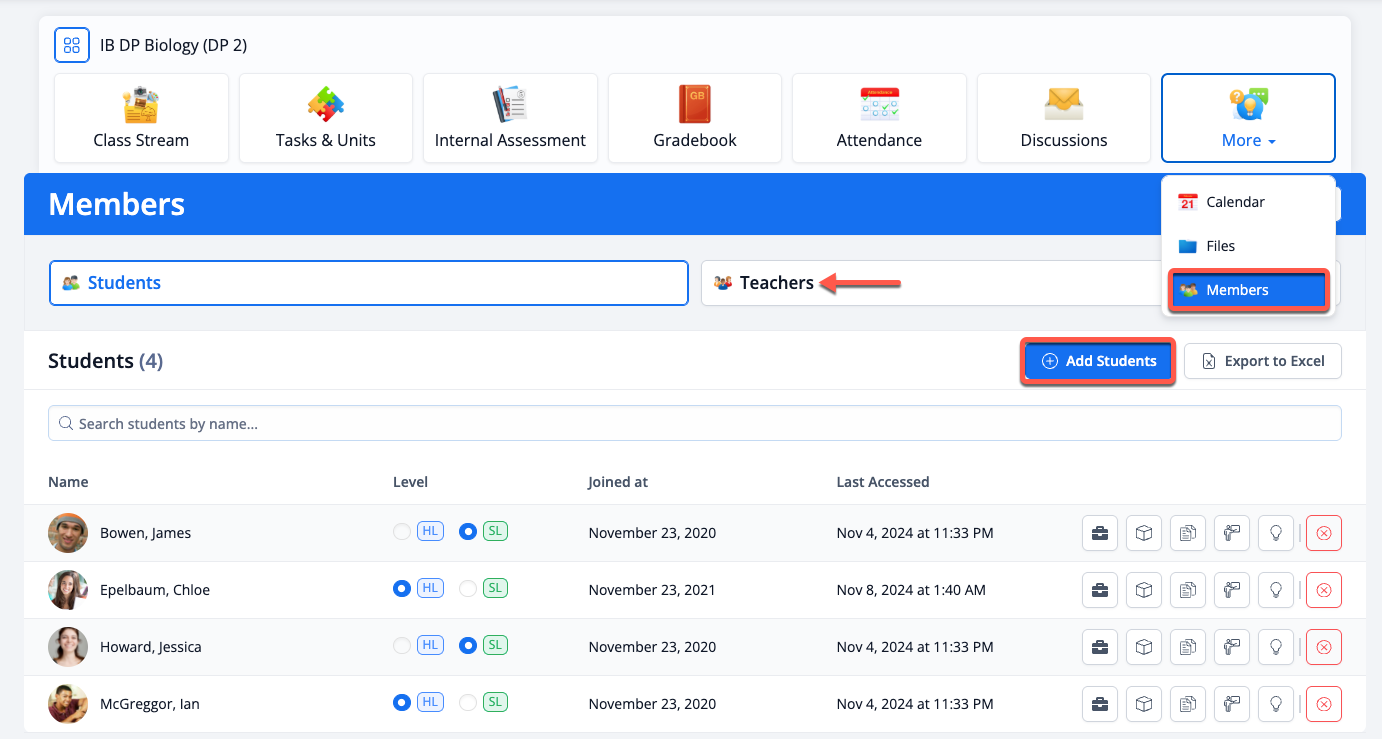Click the lightbulb icon in James Bowen's row
Image resolution: width=1382 pixels, height=739 pixels.
(1276, 533)
